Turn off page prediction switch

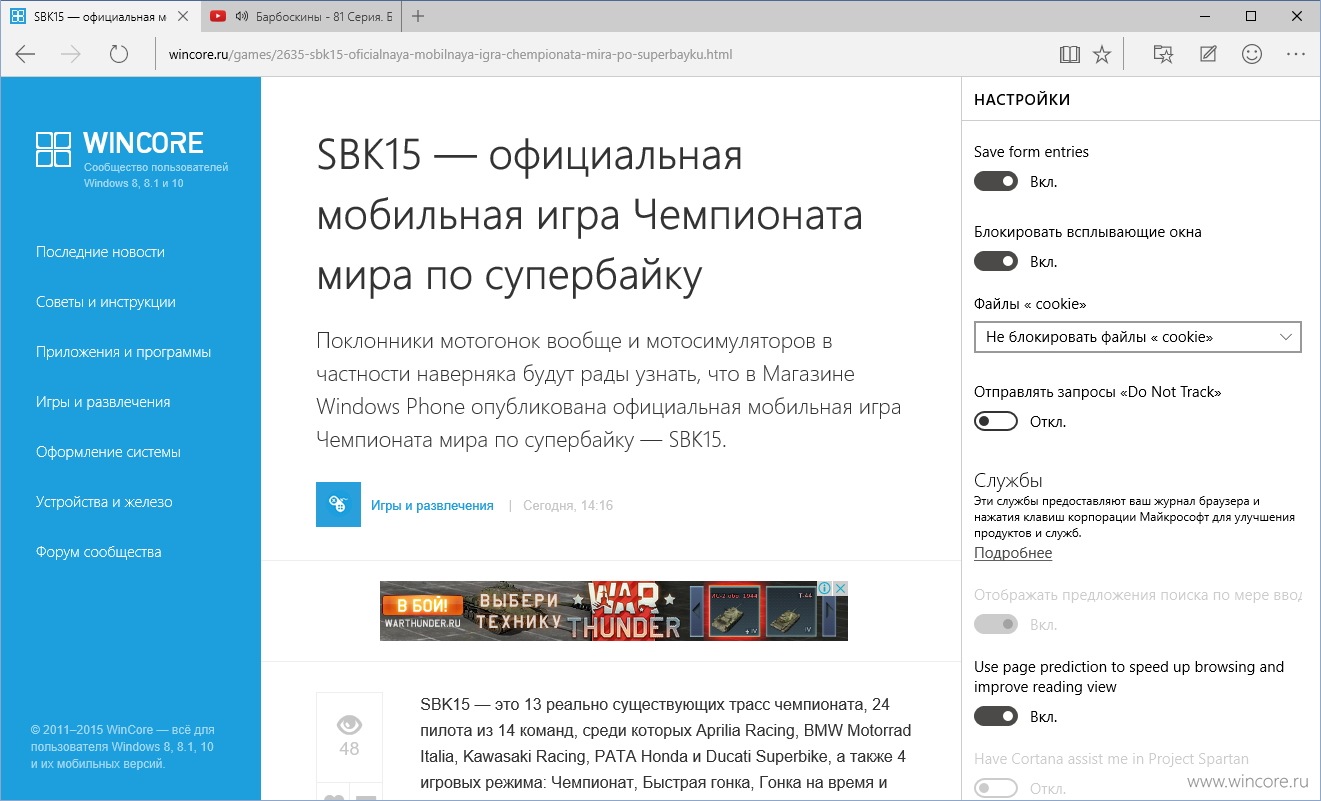point(996,717)
